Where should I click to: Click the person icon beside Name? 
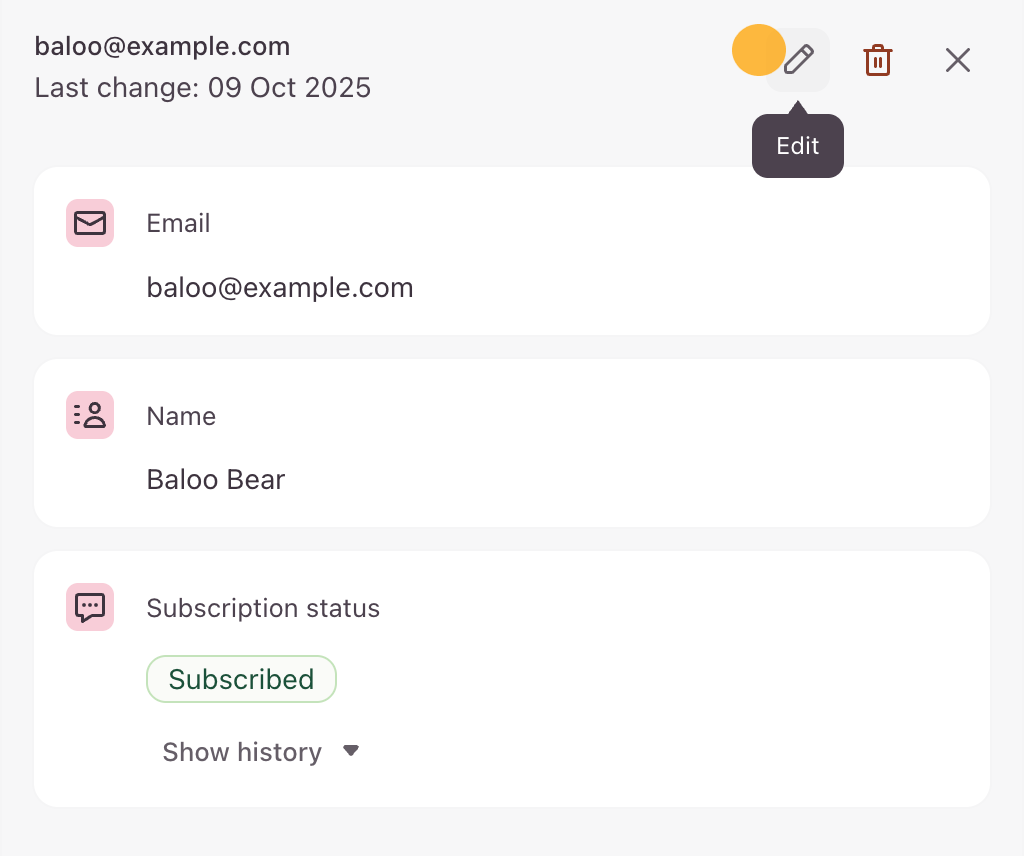click(90, 415)
